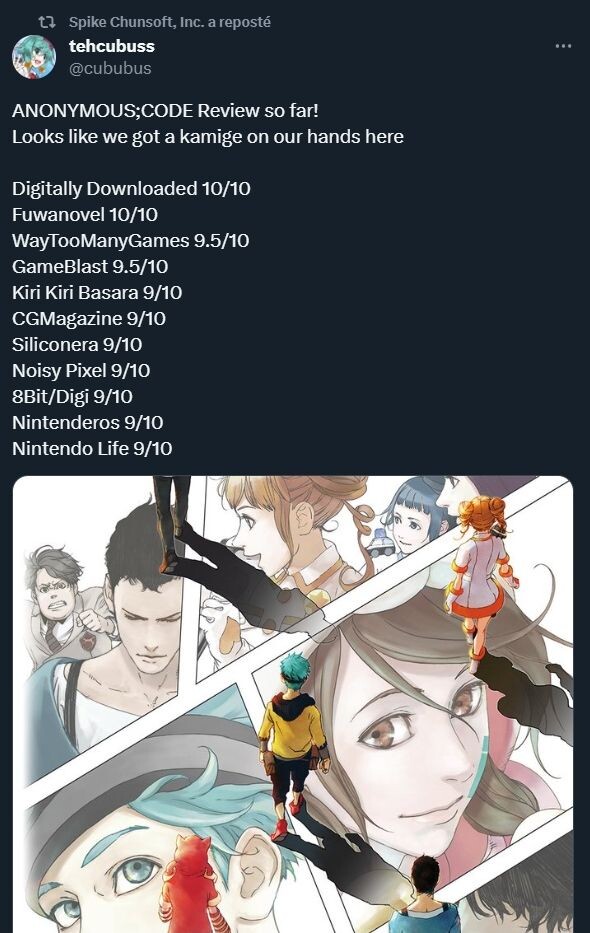Open the attached manga artwork image
Image resolution: width=590 pixels, height=933 pixels.
(293, 704)
